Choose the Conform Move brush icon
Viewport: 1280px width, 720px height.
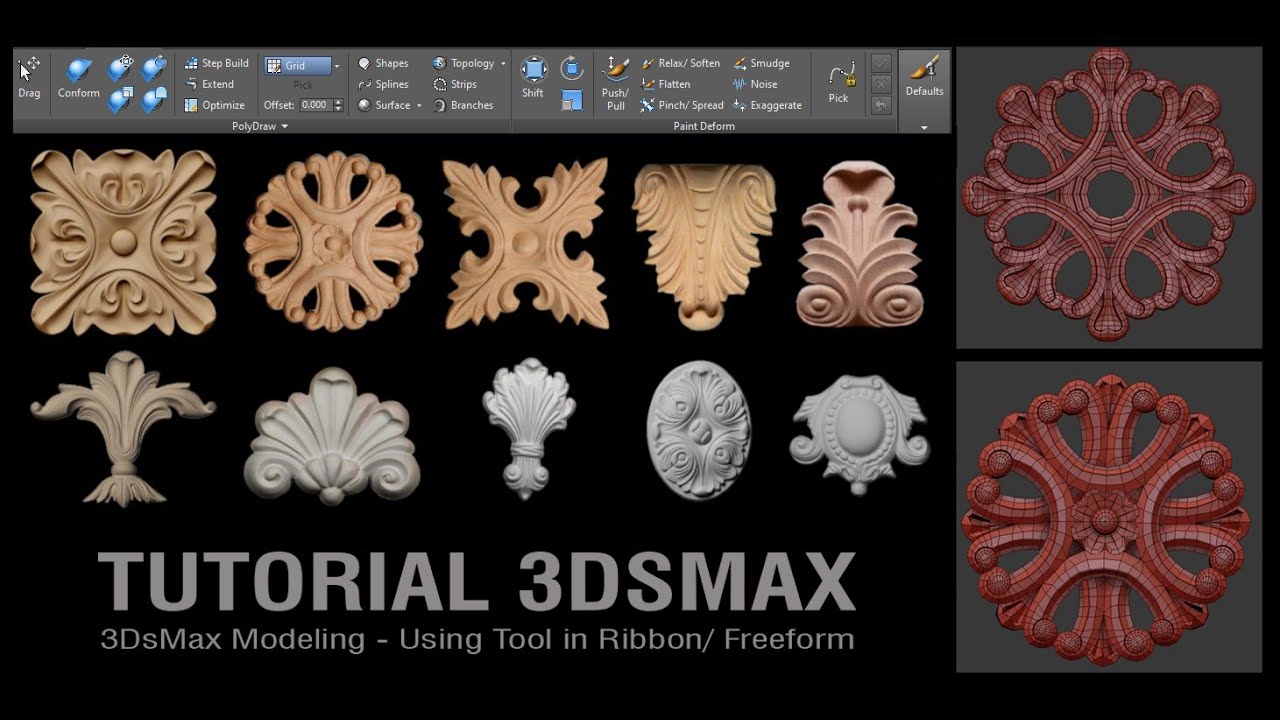(x=121, y=68)
